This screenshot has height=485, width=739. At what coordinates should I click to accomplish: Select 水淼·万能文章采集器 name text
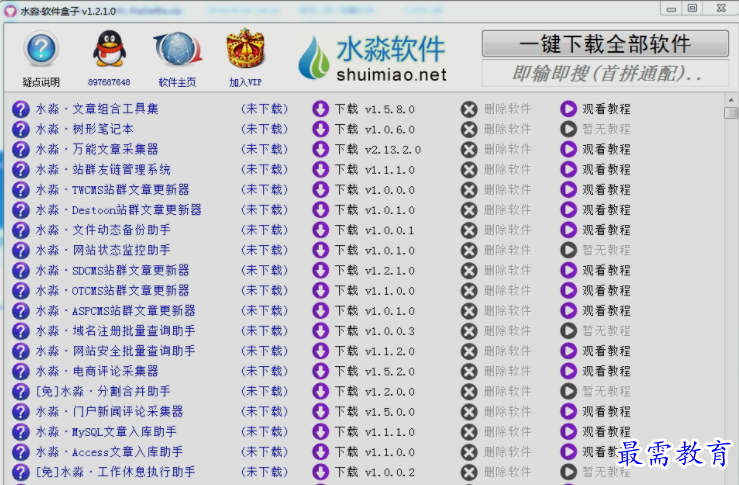[x=97, y=149]
